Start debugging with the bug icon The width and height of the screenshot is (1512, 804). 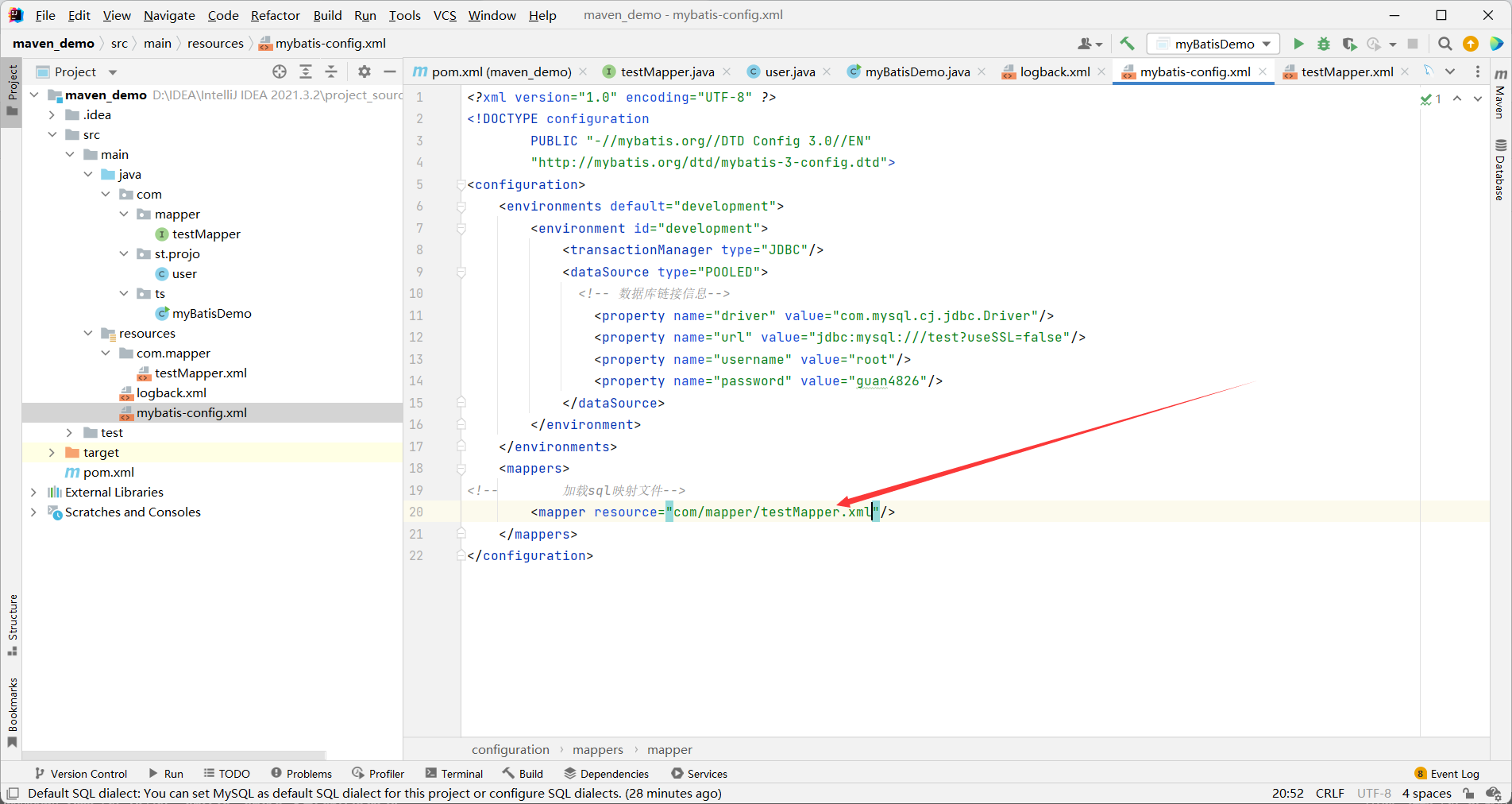click(1324, 44)
